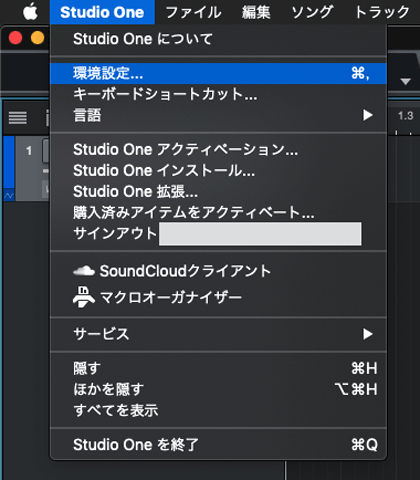This screenshot has height=480, width=420.
Task: Select ほかを隠す menu item
Action: pyautogui.click(x=218, y=389)
